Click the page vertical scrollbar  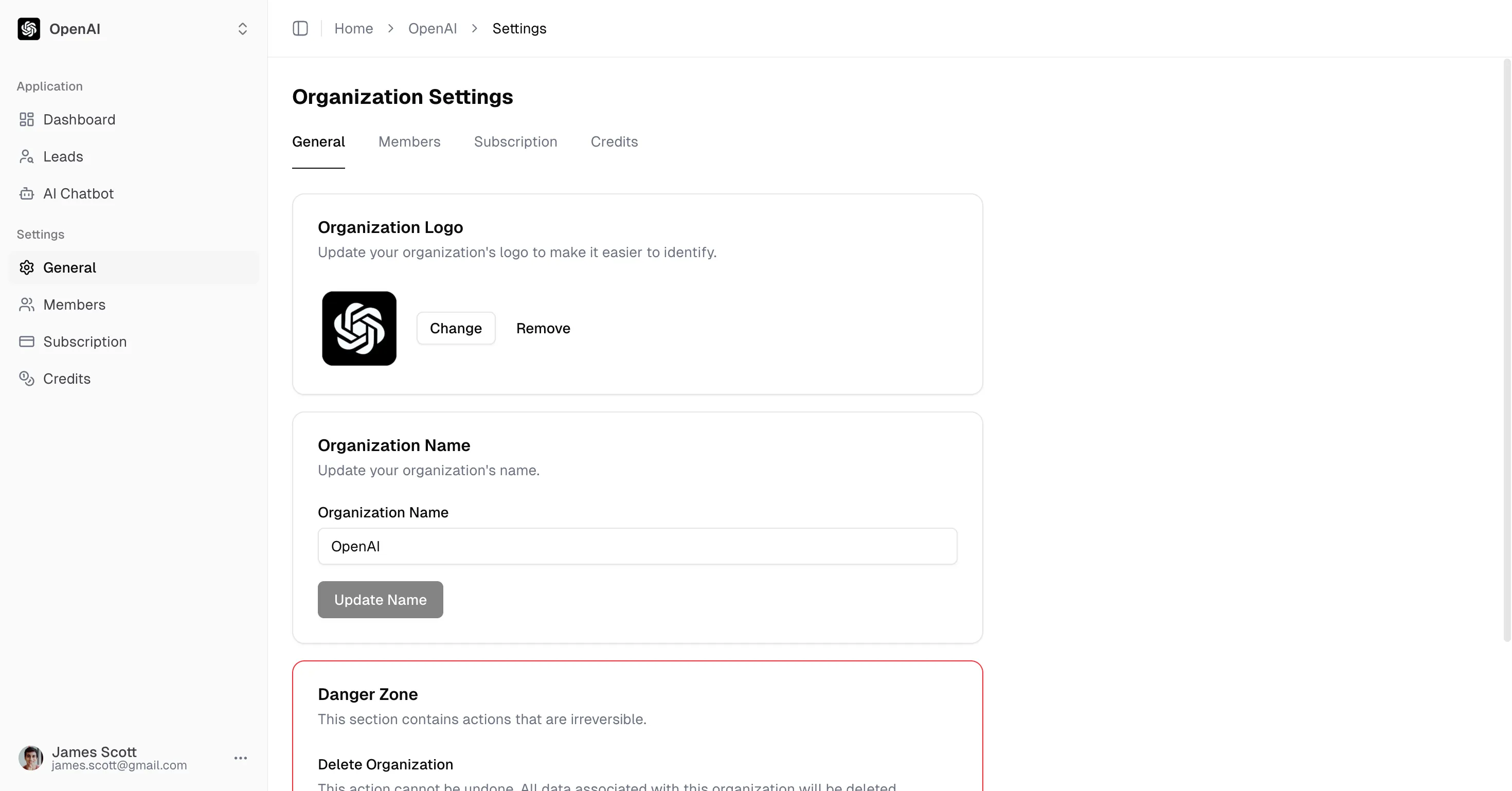click(x=1507, y=350)
